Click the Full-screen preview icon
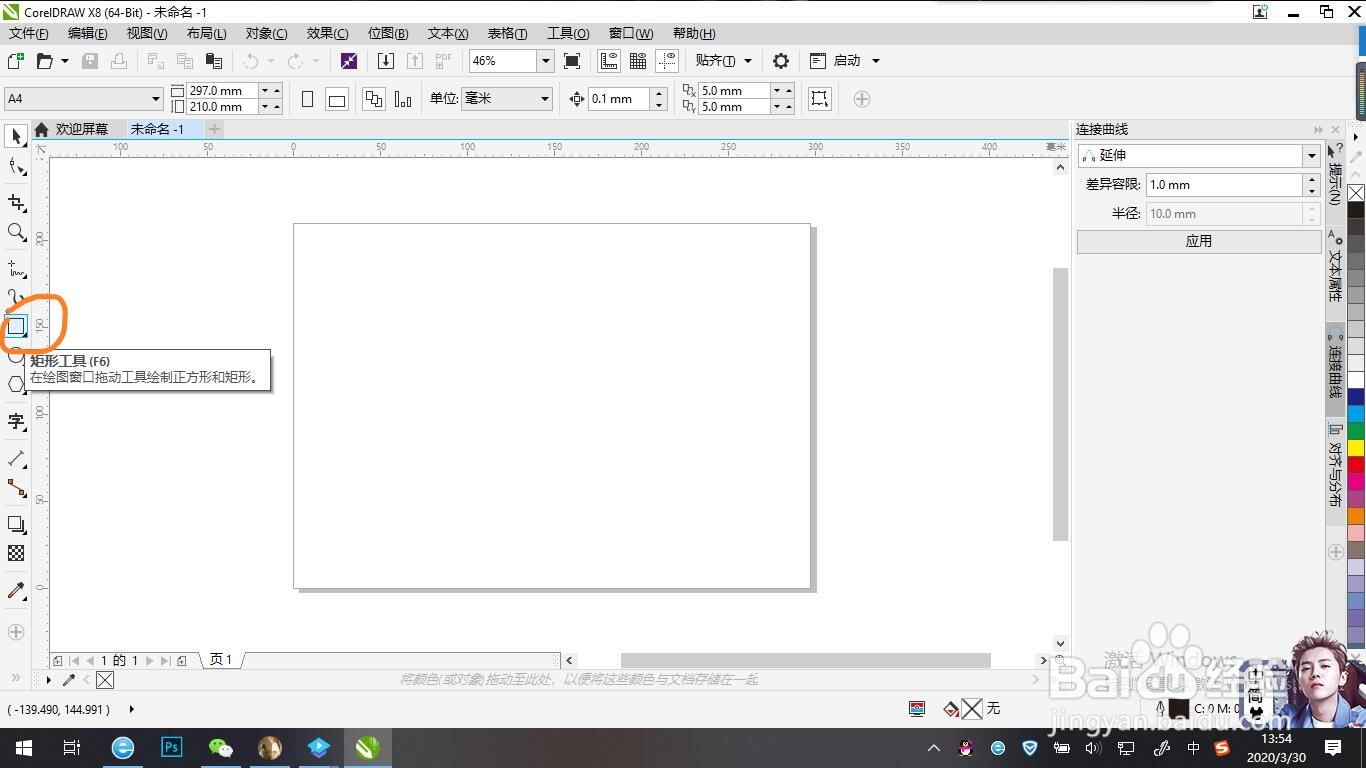Image resolution: width=1366 pixels, height=768 pixels. coord(572,61)
